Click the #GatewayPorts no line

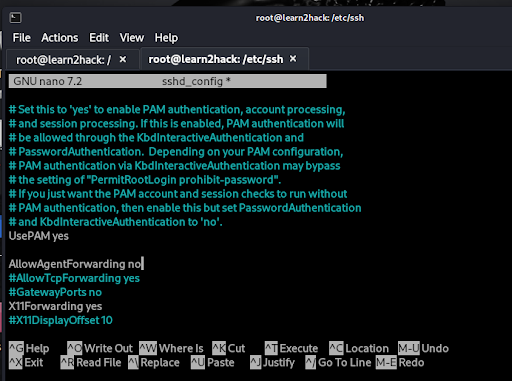[55, 292]
